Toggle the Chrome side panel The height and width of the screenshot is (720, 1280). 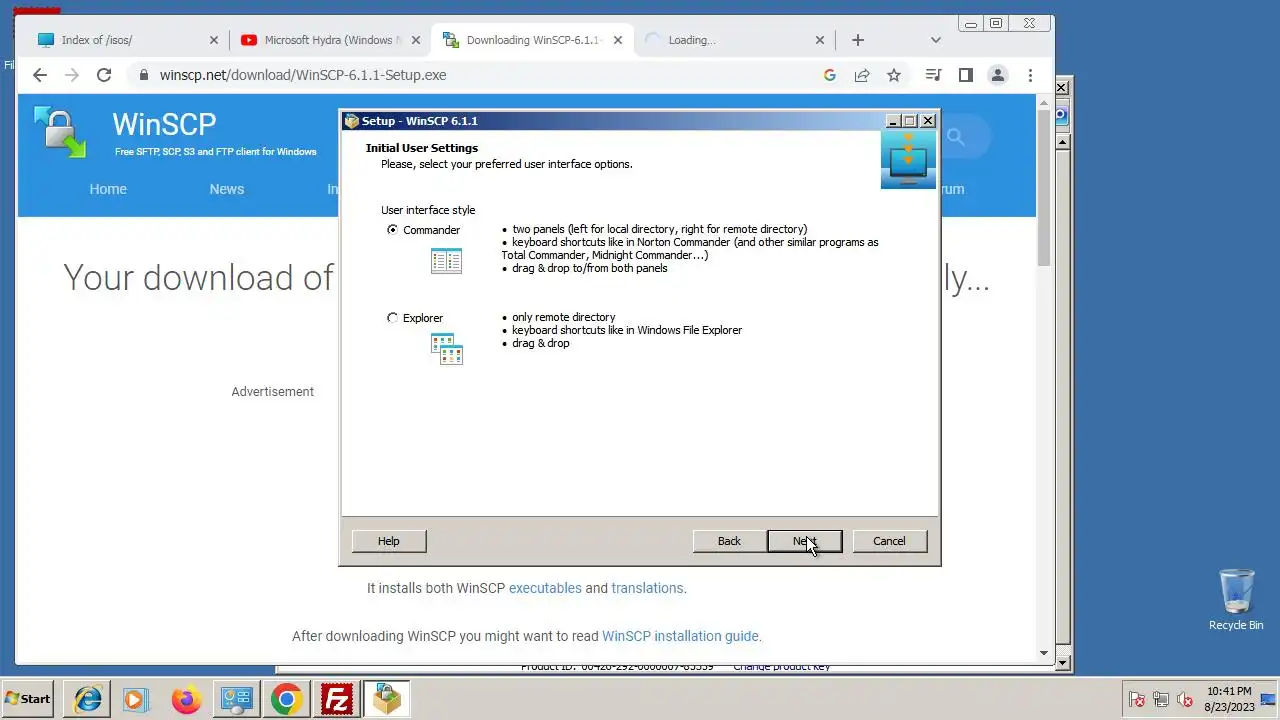click(x=965, y=75)
